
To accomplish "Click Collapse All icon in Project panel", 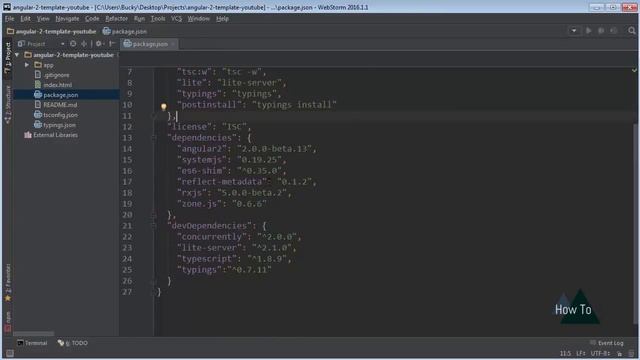I will tap(84, 44).
